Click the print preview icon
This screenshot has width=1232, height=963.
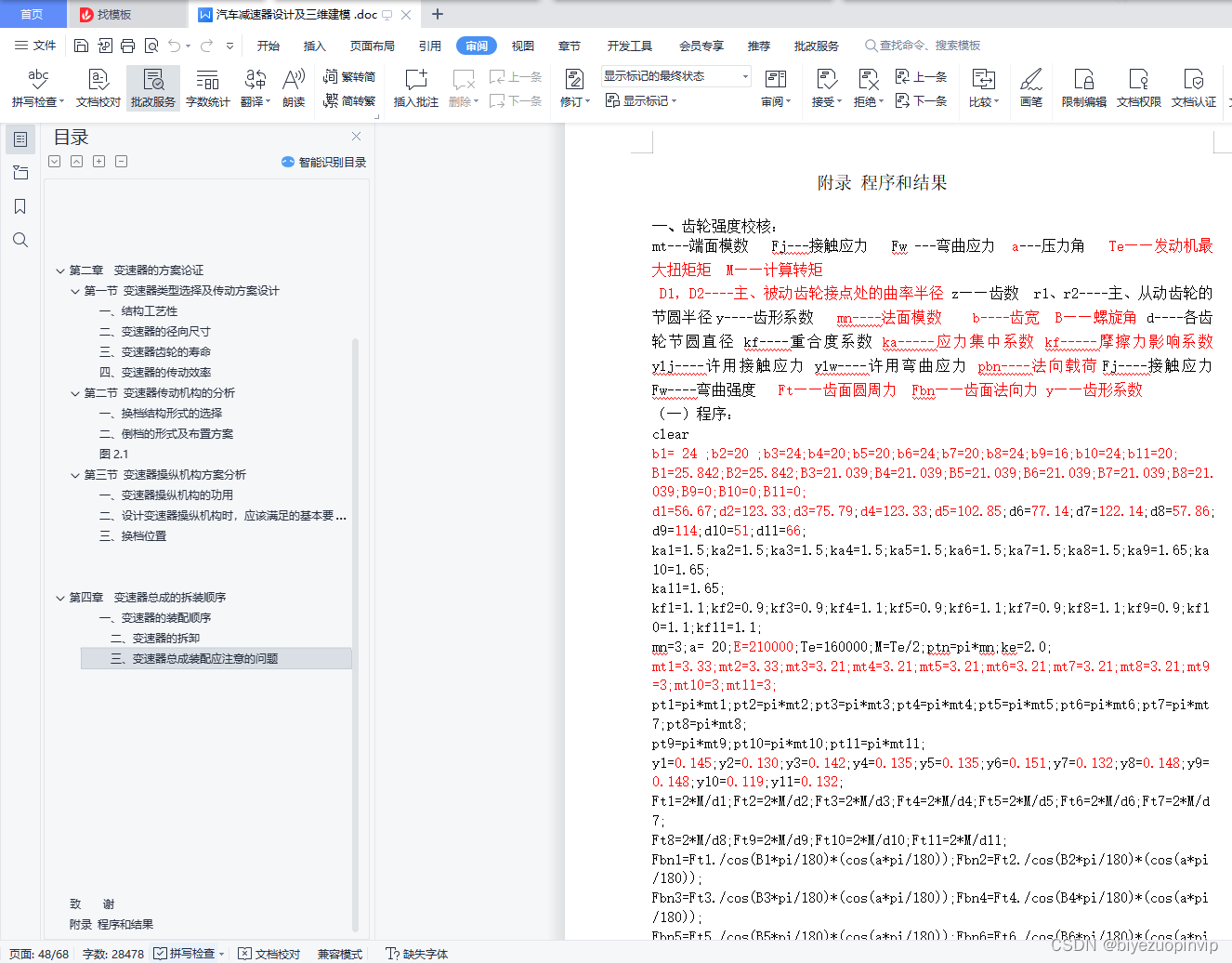pos(151,46)
